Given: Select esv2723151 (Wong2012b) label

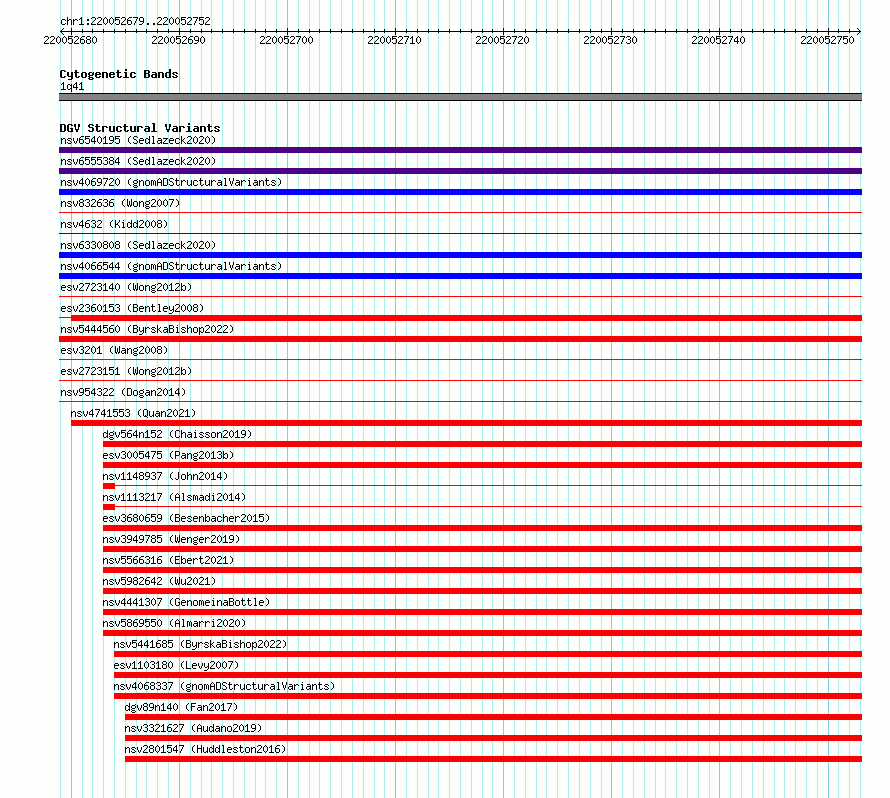Looking at the screenshot, I should click(126, 371).
